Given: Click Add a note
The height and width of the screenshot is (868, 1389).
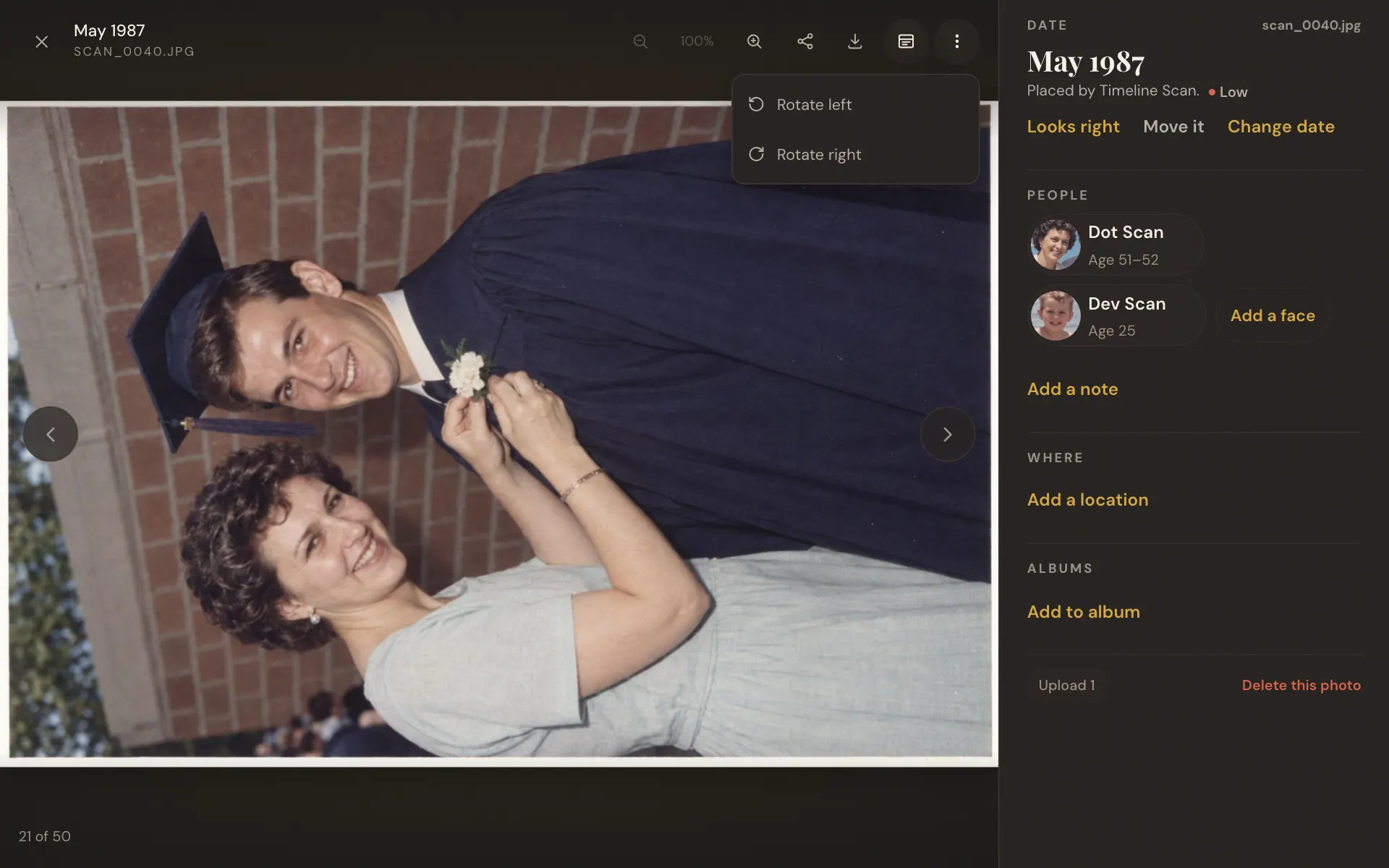Looking at the screenshot, I should click(x=1072, y=389).
